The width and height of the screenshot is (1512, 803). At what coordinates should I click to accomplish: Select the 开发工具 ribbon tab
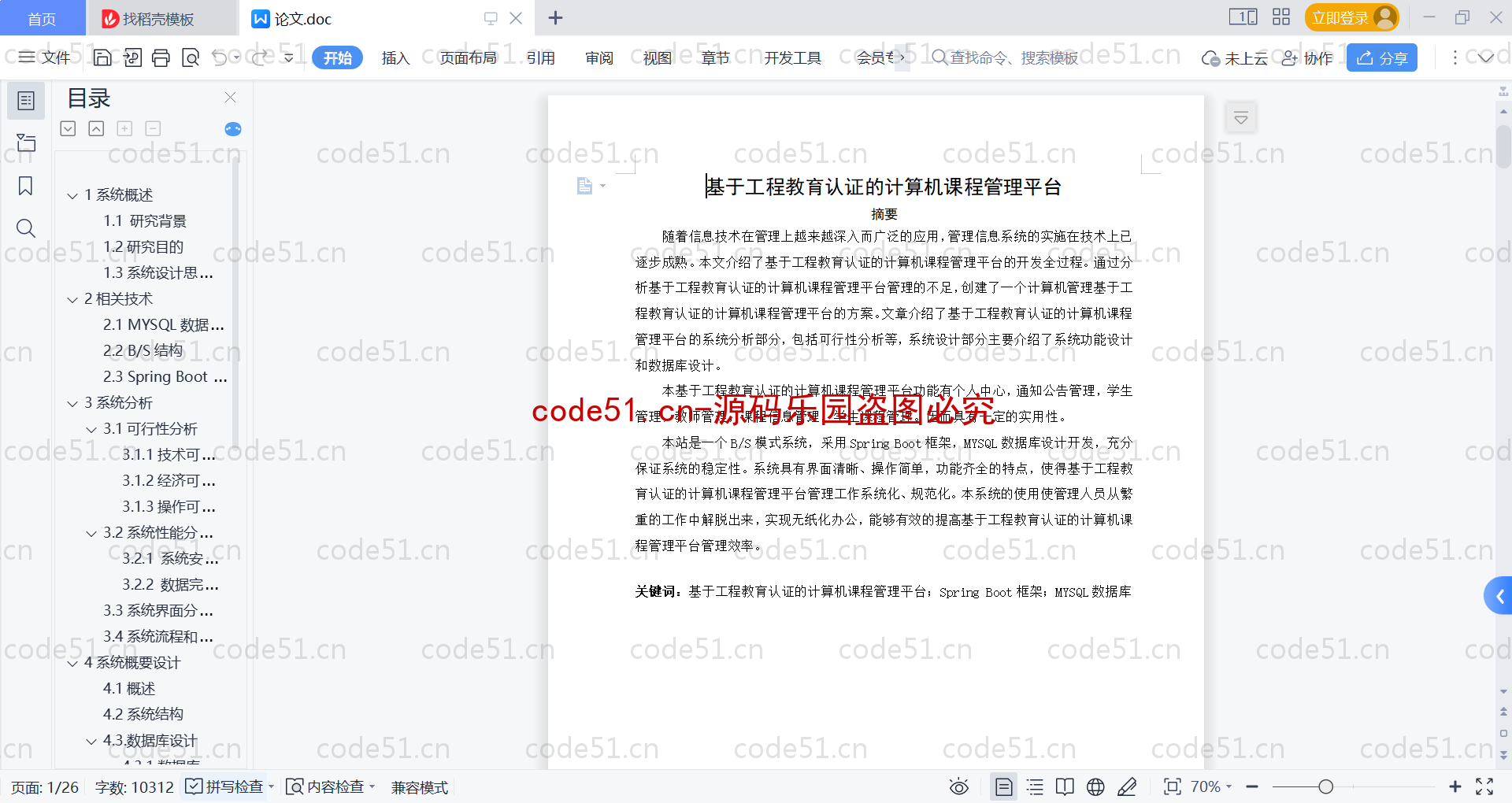click(792, 57)
